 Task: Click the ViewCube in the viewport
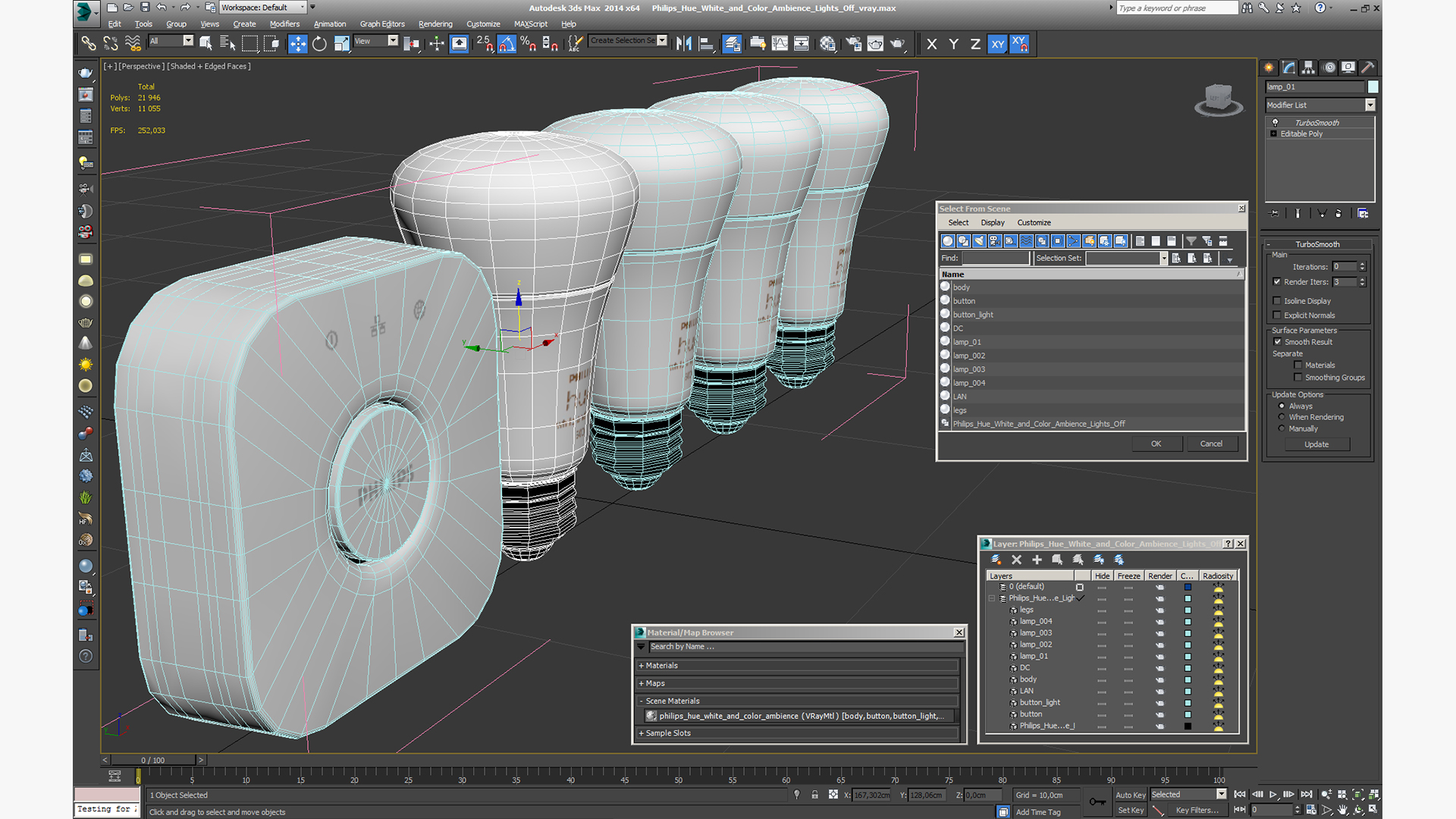pos(1218,99)
